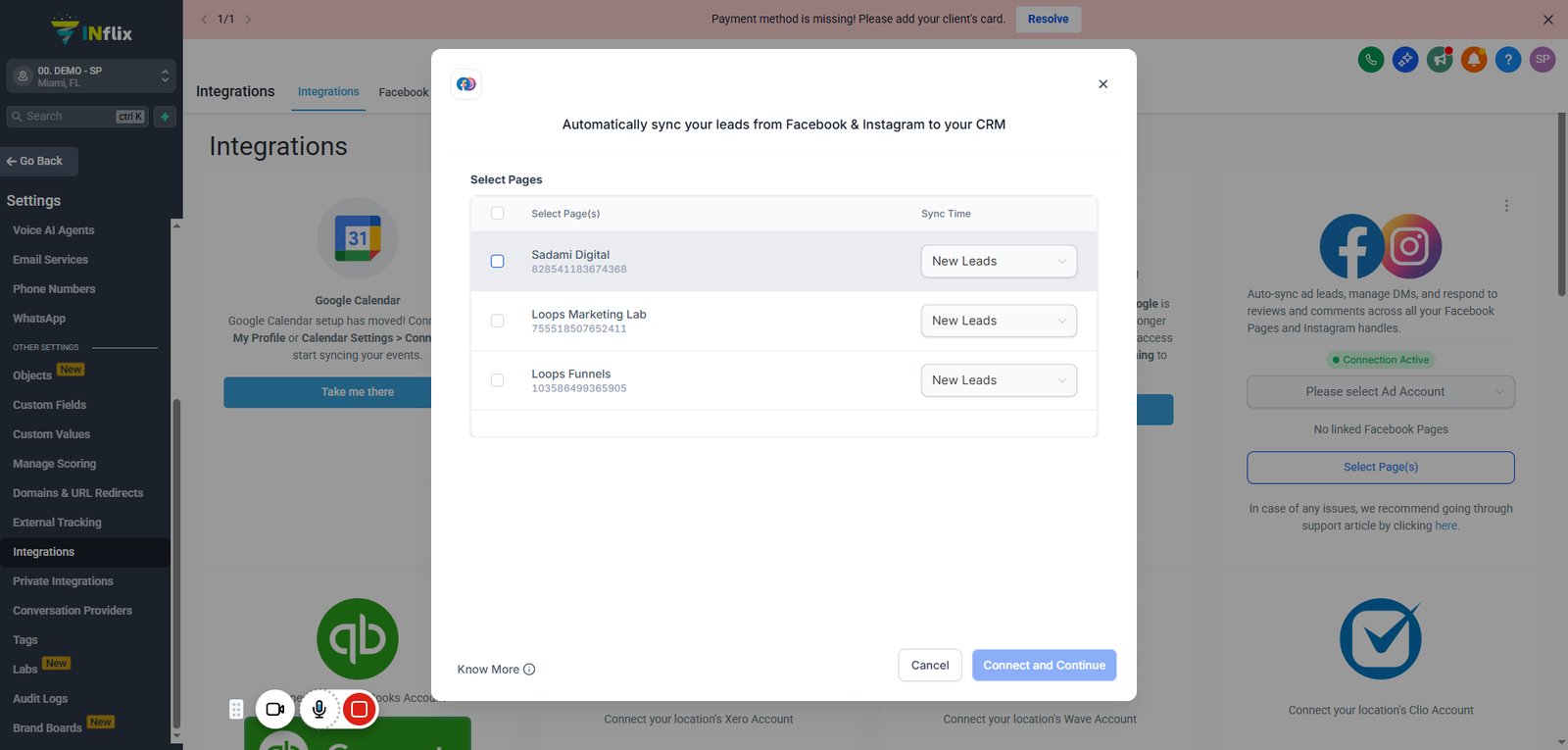Click the camera icon in recorder toolbar
1568x750 pixels.
[x=275, y=709]
